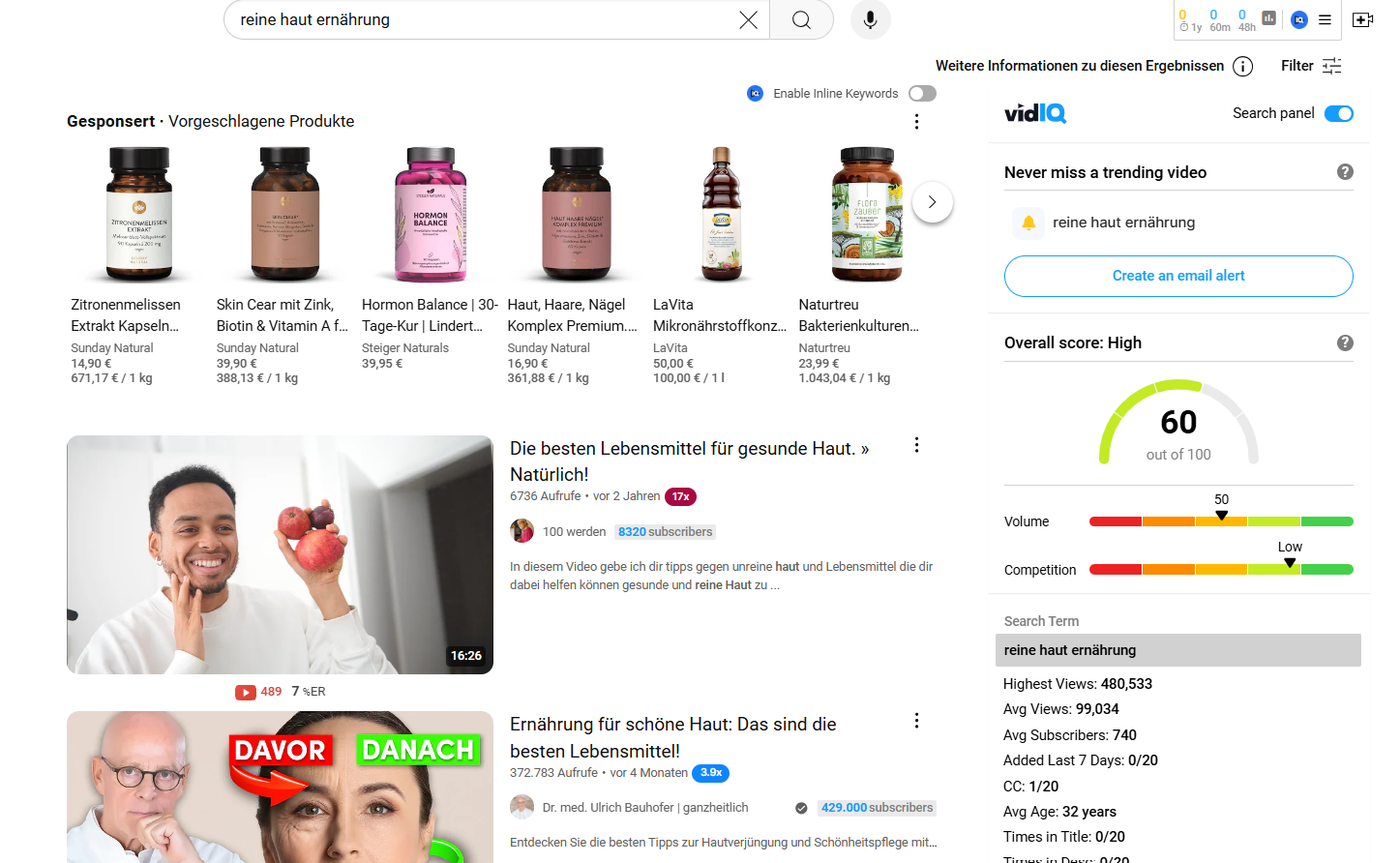The width and height of the screenshot is (1400, 863).
Task: Start voice search with microphone
Action: click(870, 20)
